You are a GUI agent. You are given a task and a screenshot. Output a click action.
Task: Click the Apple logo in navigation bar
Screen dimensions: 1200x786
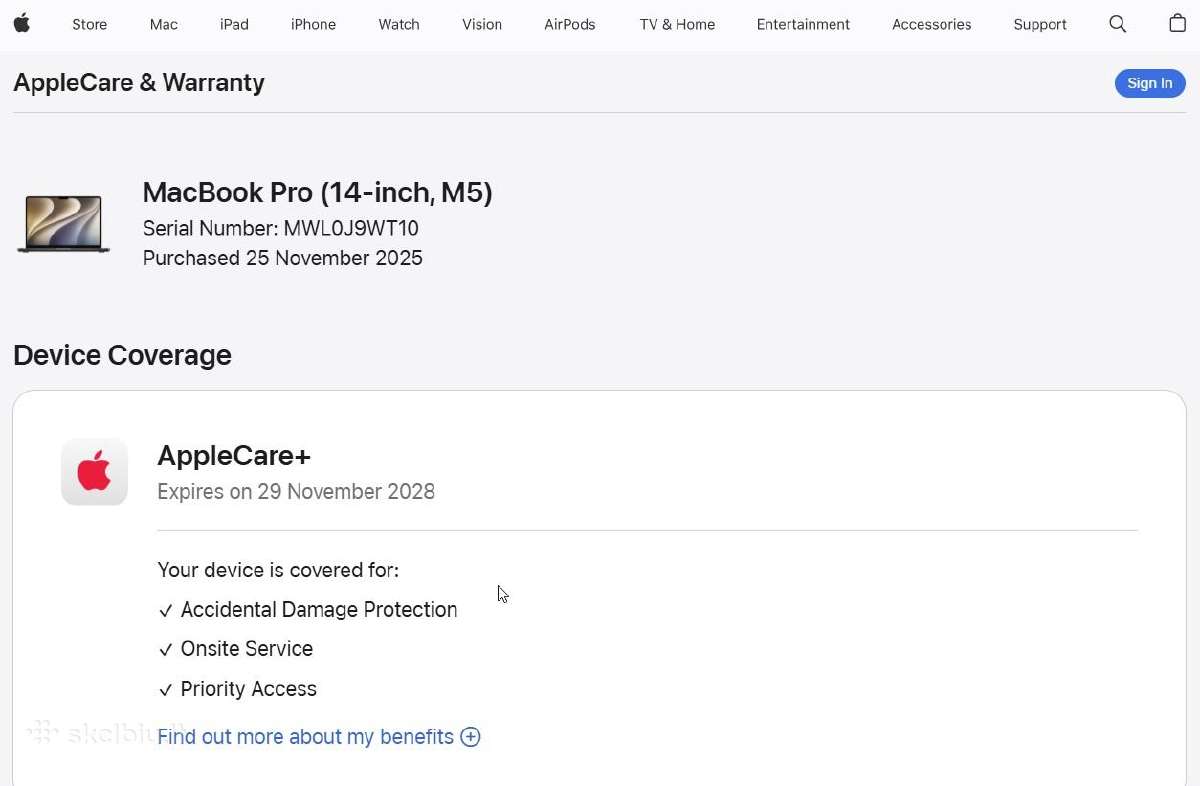point(22,23)
